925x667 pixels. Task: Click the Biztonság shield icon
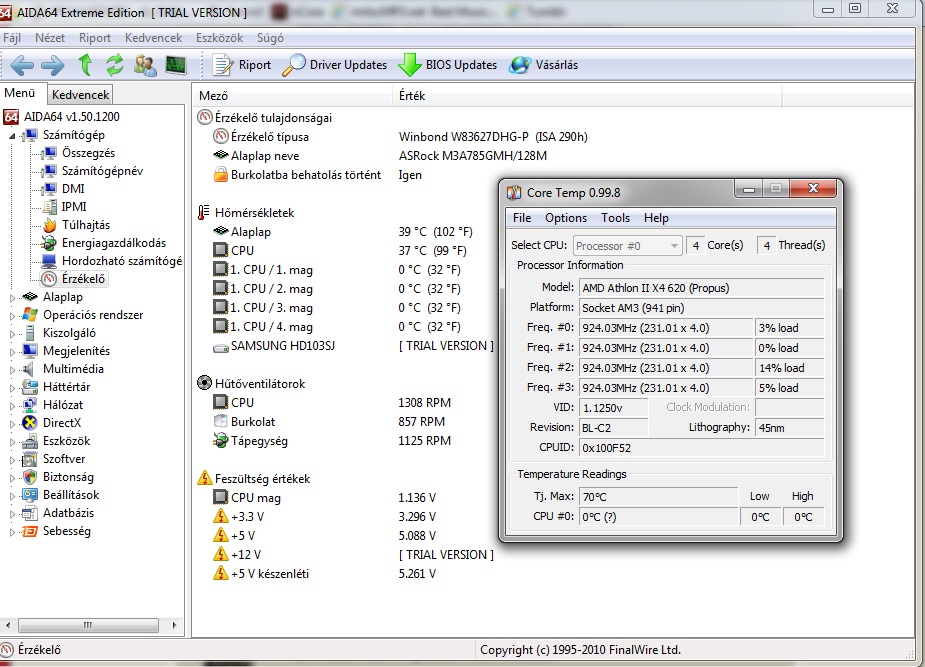click(30, 477)
